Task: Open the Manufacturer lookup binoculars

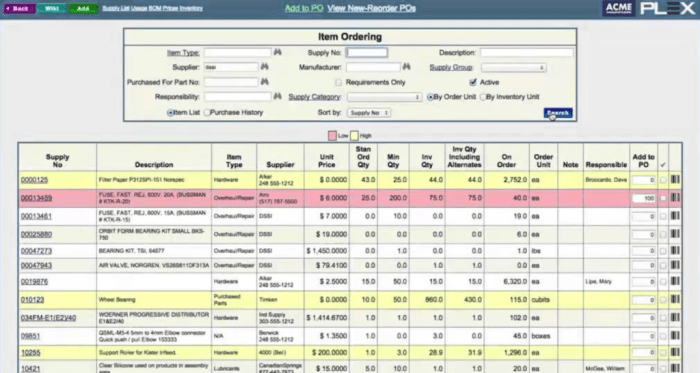Action: point(406,67)
